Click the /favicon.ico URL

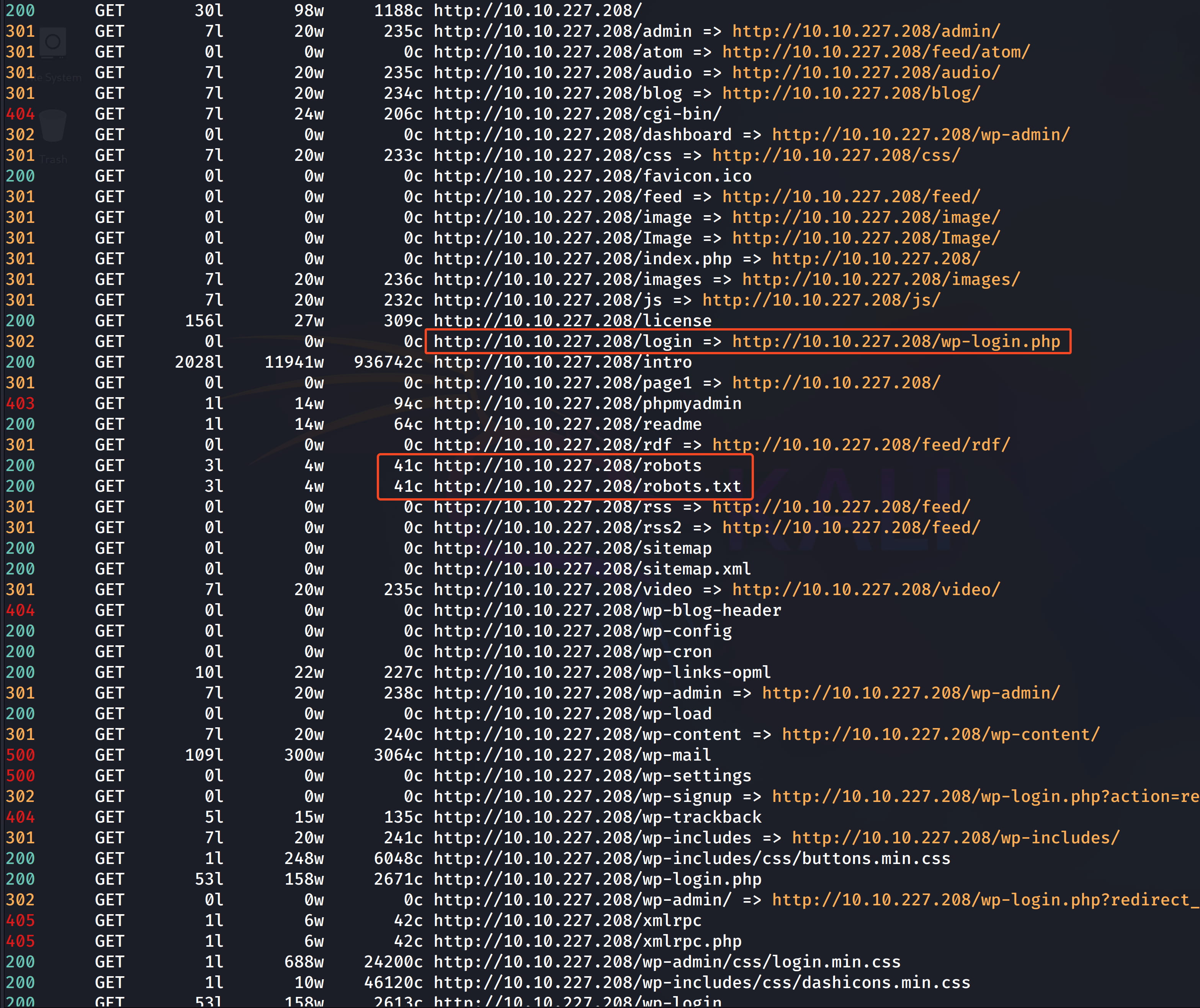coord(592,176)
